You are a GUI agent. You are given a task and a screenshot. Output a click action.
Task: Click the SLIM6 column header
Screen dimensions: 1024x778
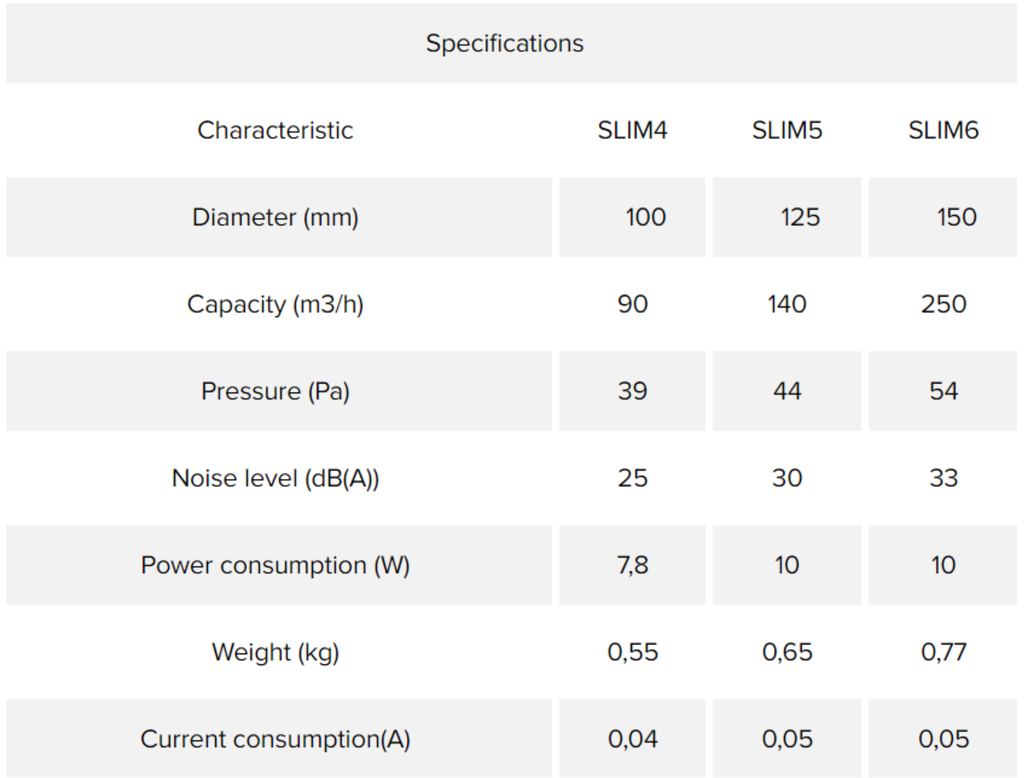click(x=943, y=130)
